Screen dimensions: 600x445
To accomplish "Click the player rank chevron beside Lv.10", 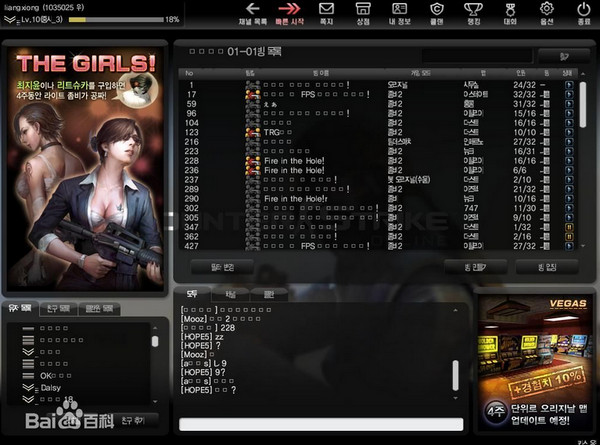I will [x=10, y=19].
